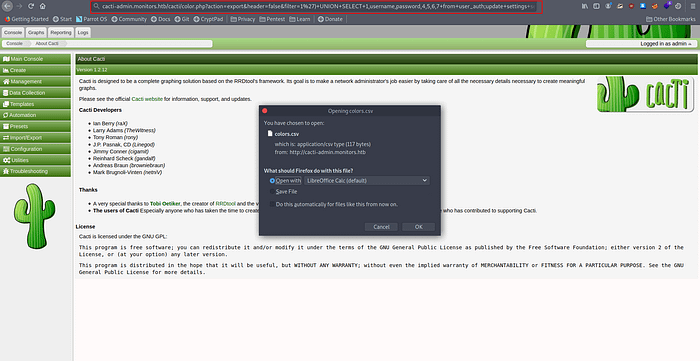Toggle the Firefox sidebar icon
The image size is (700, 361).
pos(596,6)
